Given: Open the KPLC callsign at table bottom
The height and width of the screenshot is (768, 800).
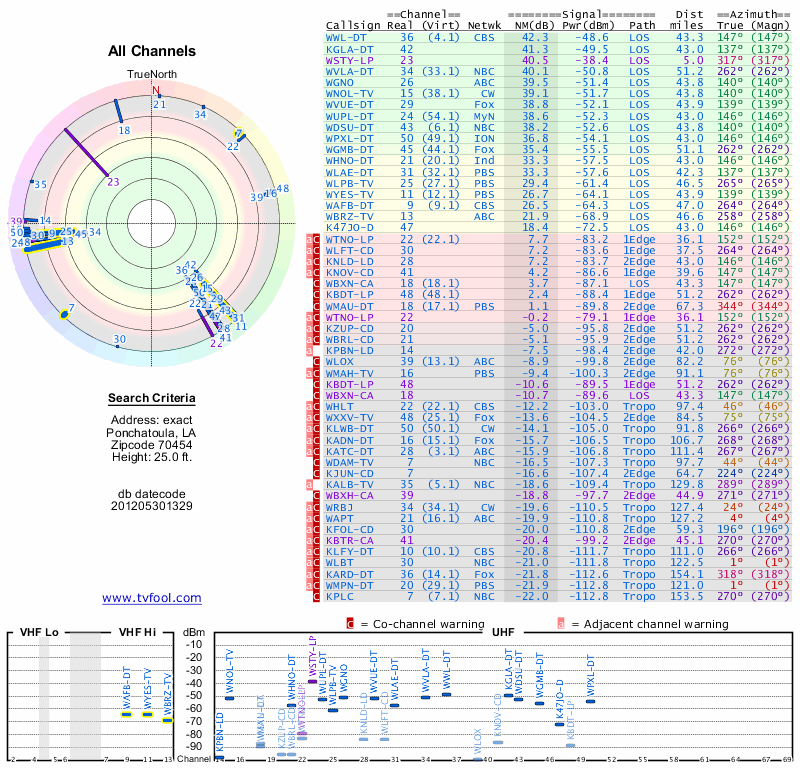Looking at the screenshot, I should coord(341,596).
